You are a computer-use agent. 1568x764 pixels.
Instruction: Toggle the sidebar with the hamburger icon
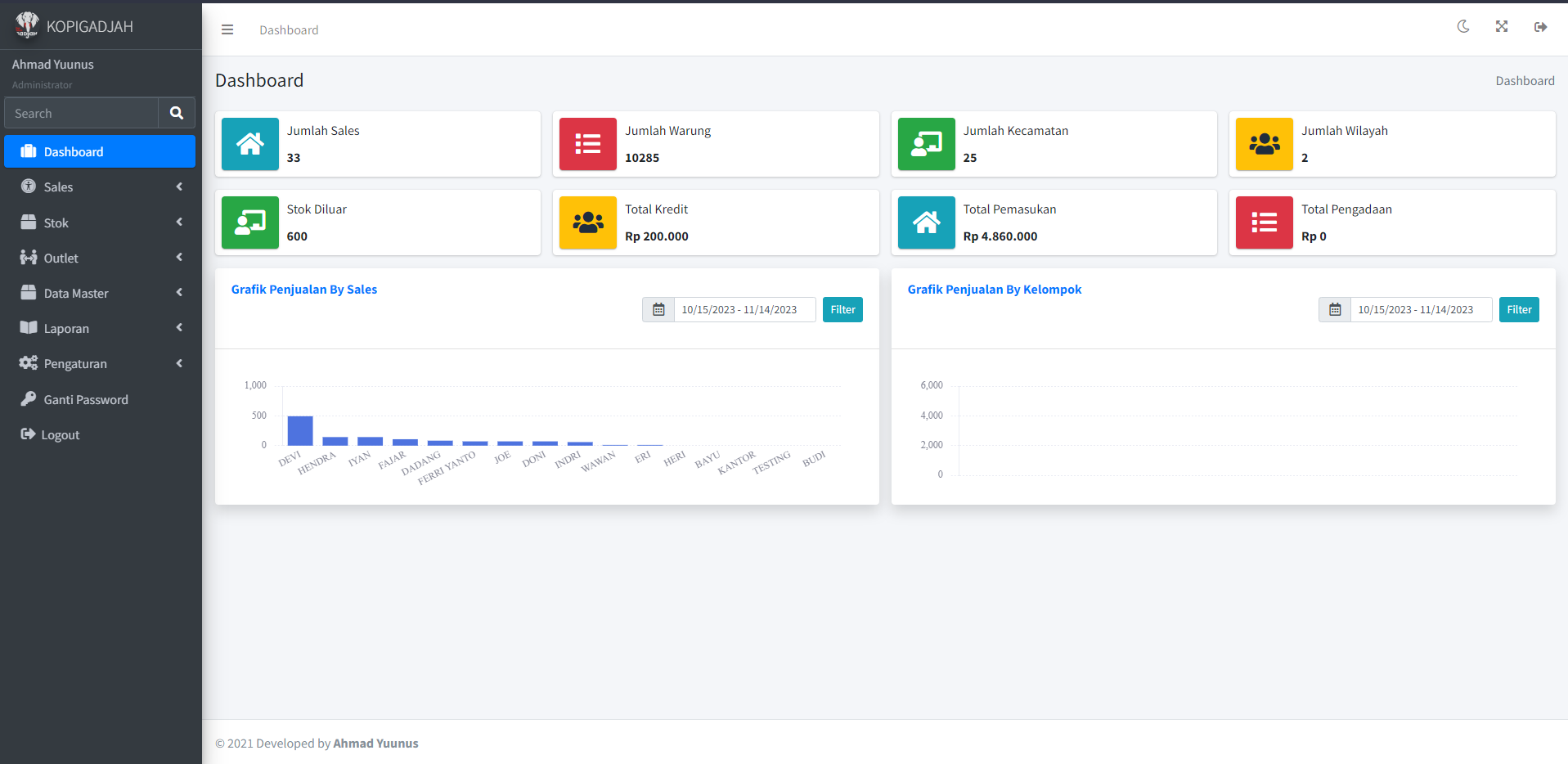[227, 29]
